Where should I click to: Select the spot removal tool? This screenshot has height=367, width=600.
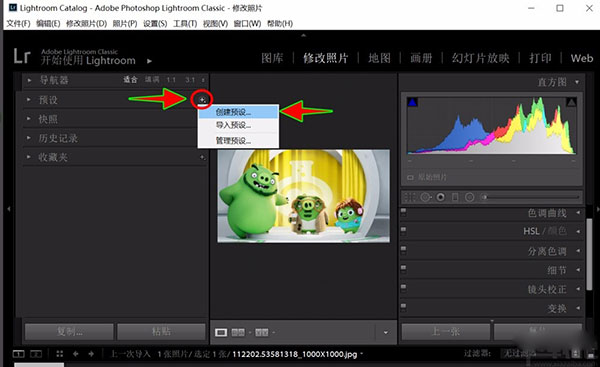click(426, 197)
